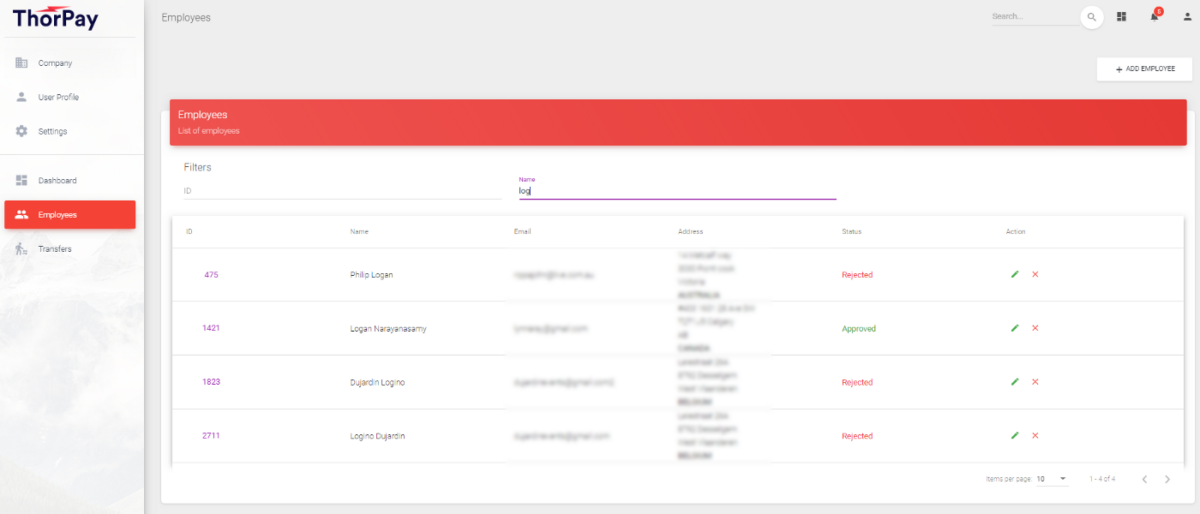Open Company in the sidebar
Viewport: 1200px width, 514px height.
pos(55,63)
